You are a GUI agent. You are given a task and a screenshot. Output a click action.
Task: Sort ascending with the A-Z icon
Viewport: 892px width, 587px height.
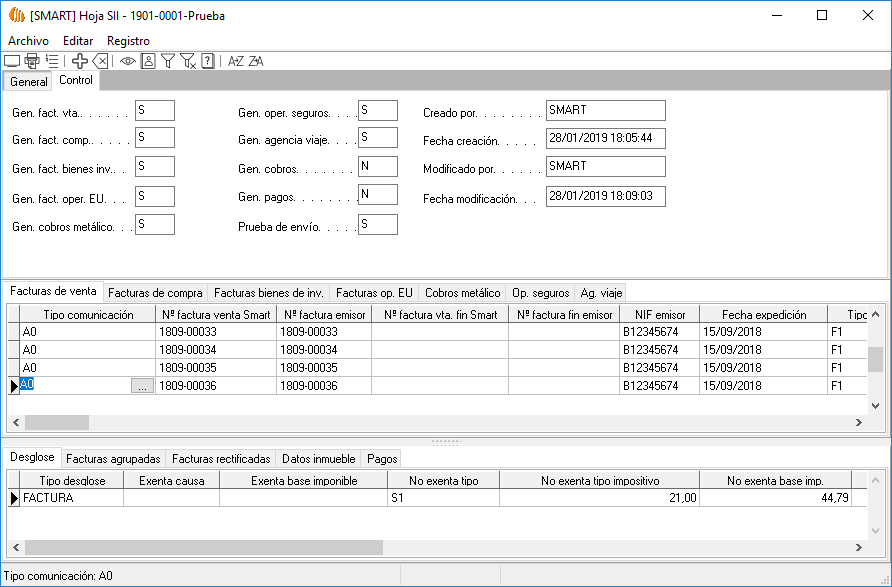236,61
